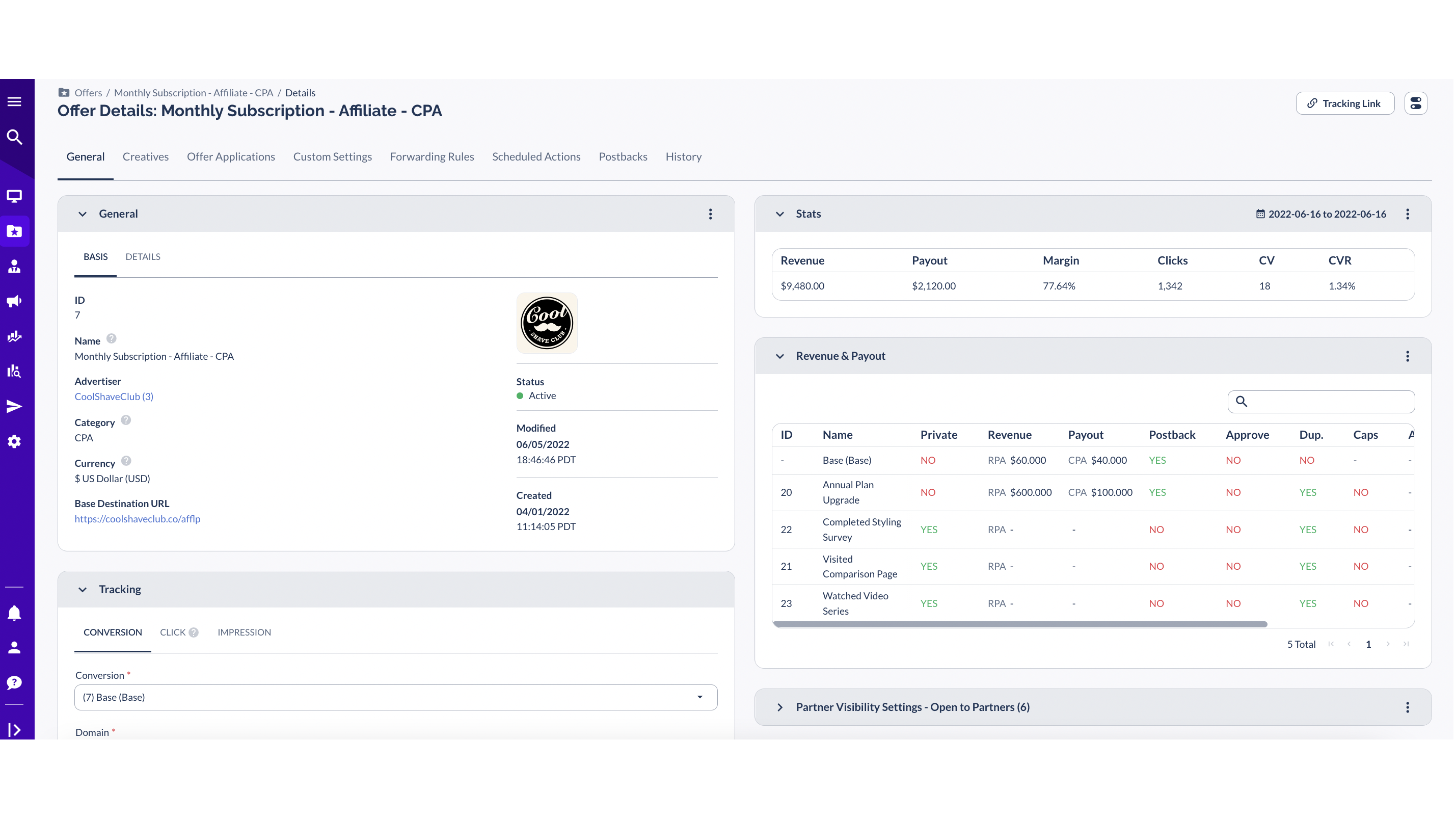Collapse the Tracking panel
Image resolution: width=1456 pixels, height=819 pixels.
point(83,590)
